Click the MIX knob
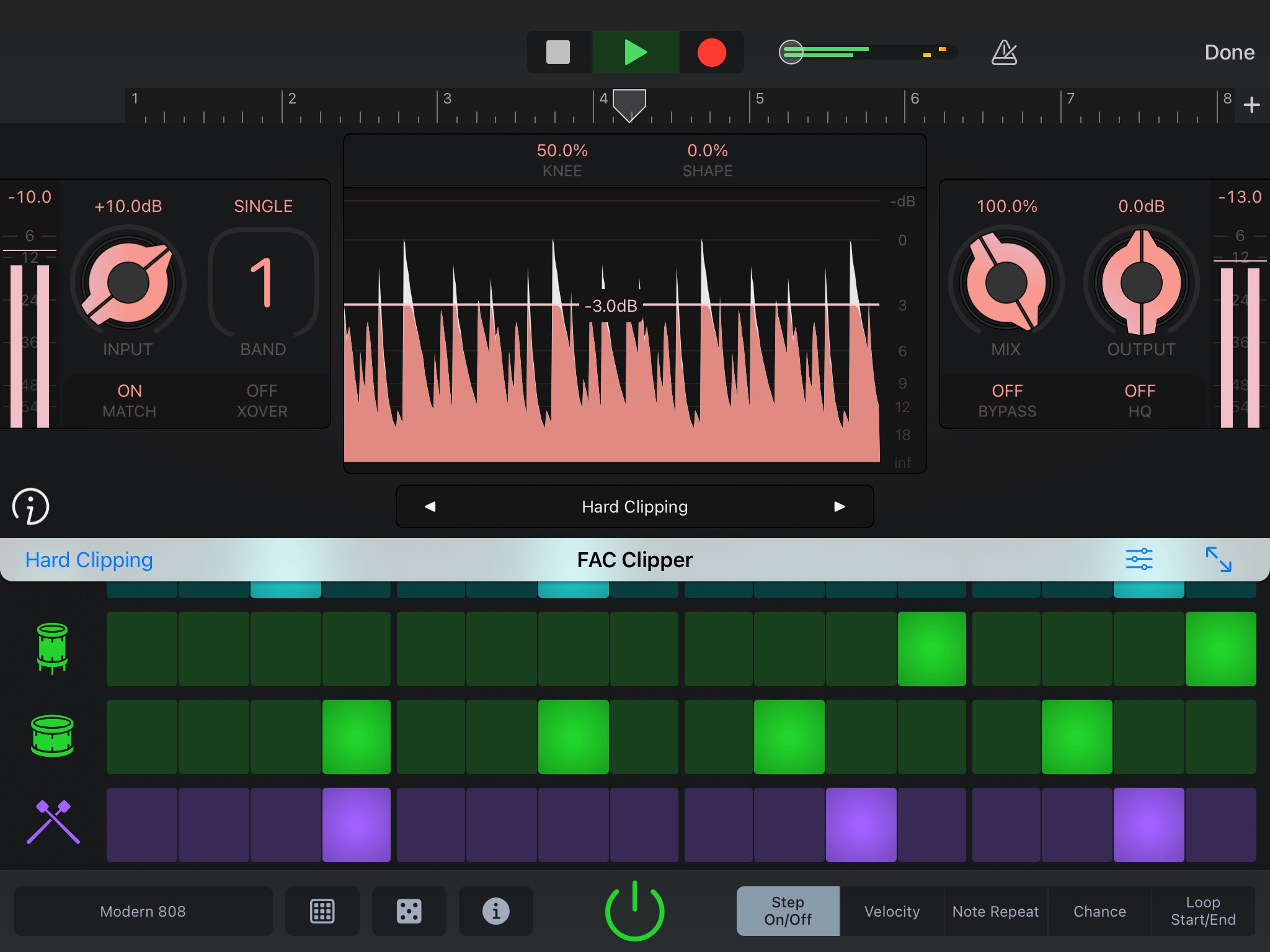This screenshot has height=952, width=1270. pyautogui.click(x=1006, y=283)
